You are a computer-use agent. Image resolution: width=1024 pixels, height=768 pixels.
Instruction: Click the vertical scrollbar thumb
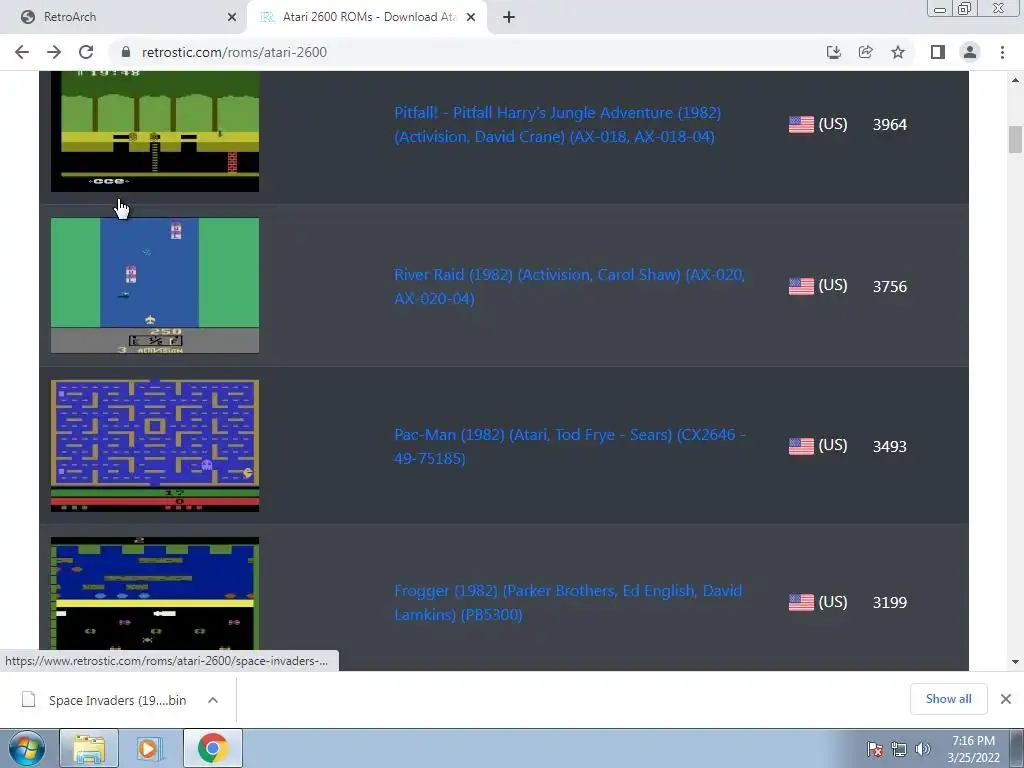click(1015, 139)
